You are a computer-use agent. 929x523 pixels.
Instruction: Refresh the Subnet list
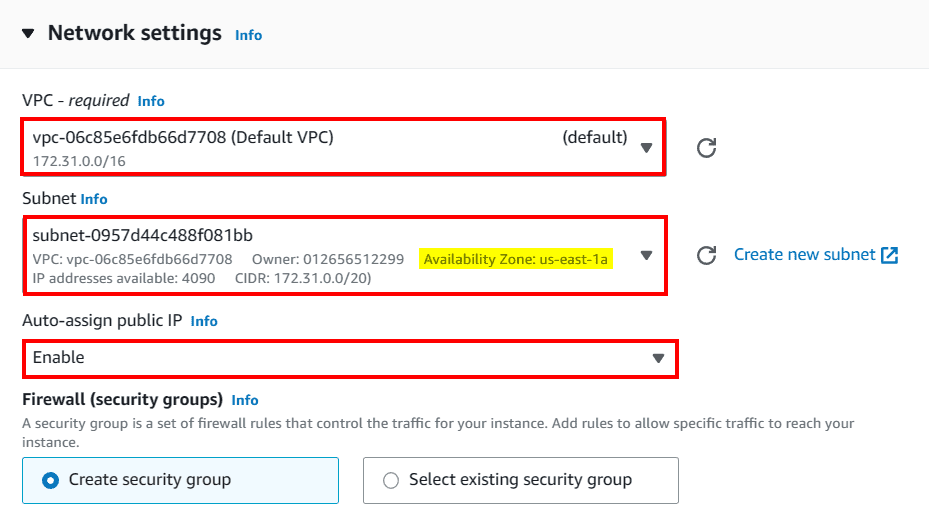(x=706, y=255)
